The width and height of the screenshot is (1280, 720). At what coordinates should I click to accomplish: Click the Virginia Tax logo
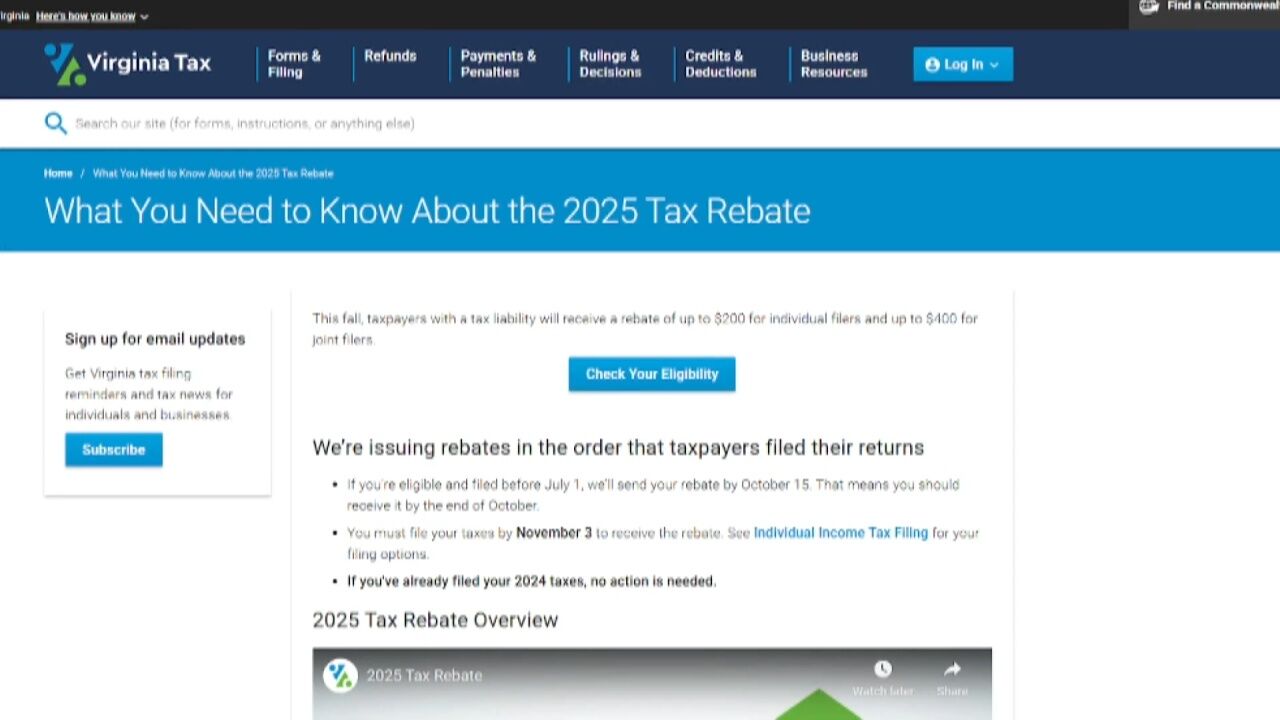coord(128,64)
